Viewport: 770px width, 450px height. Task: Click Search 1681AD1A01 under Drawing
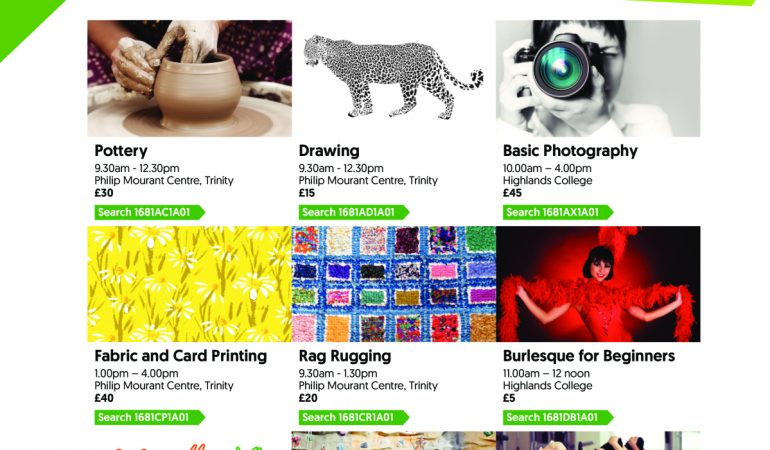pyautogui.click(x=354, y=212)
